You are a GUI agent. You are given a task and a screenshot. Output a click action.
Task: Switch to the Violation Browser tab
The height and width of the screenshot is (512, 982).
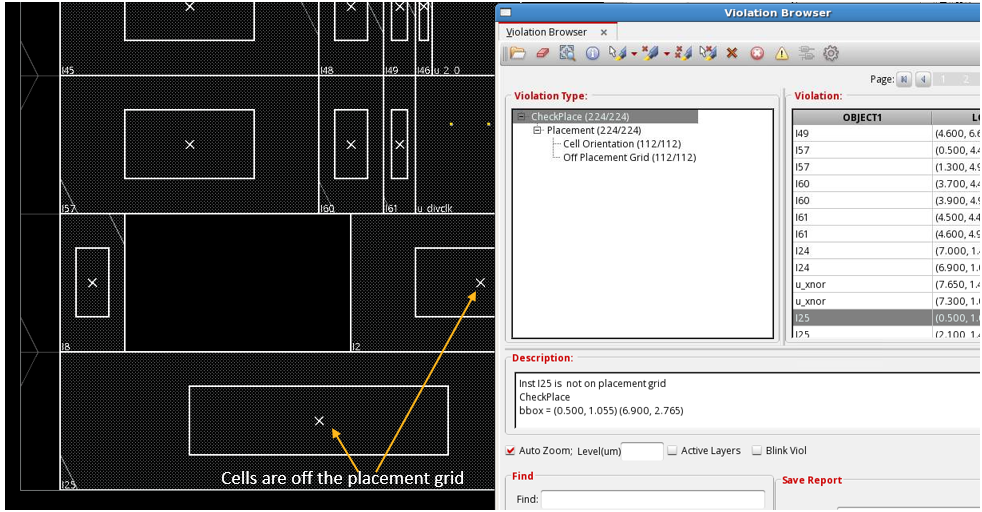click(546, 32)
